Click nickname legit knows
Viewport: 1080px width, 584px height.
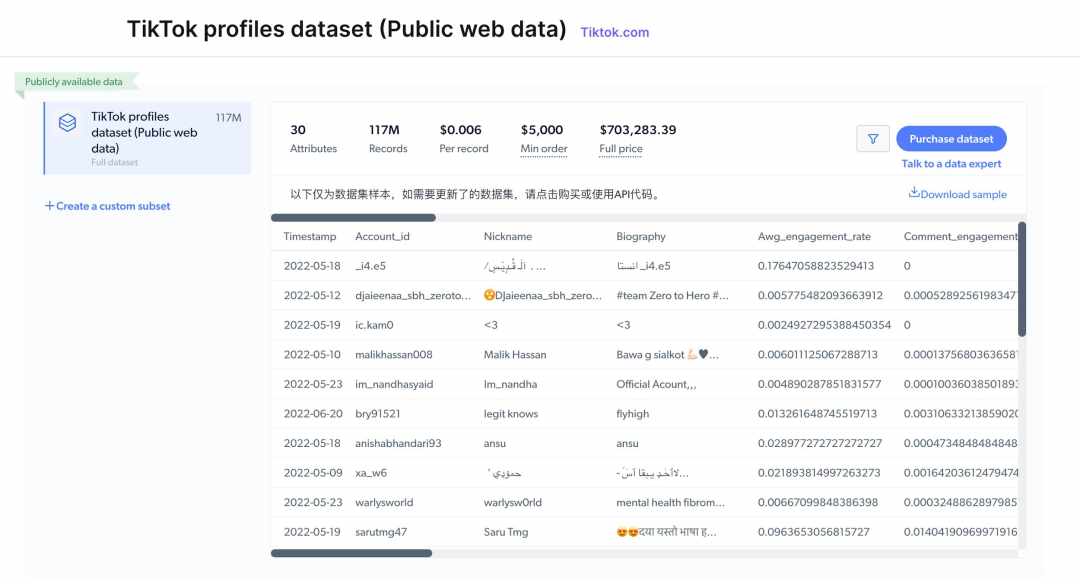pyautogui.click(x=511, y=414)
